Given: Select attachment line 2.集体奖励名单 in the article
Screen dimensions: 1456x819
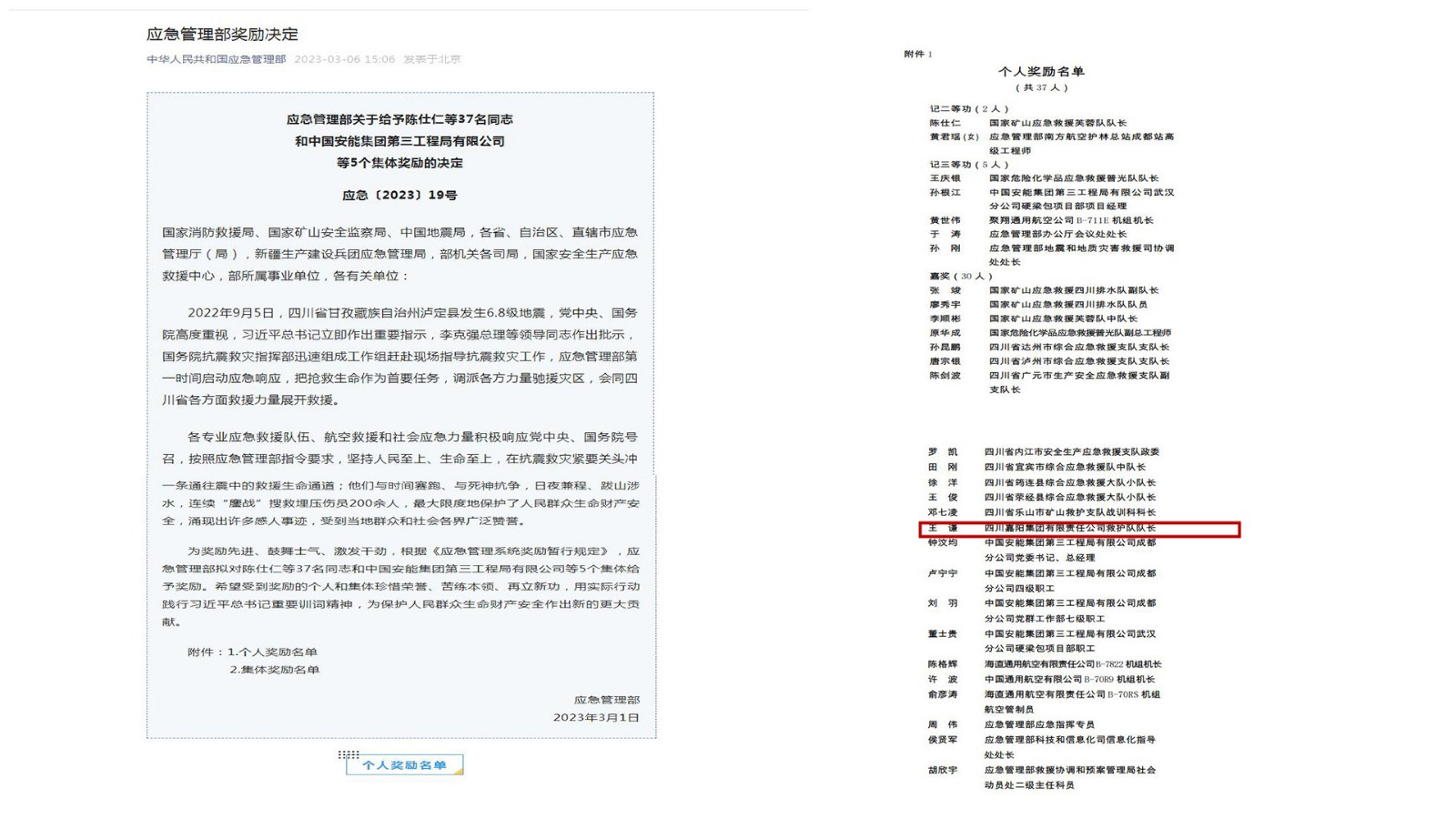Looking at the screenshot, I should pyautogui.click(x=274, y=670).
